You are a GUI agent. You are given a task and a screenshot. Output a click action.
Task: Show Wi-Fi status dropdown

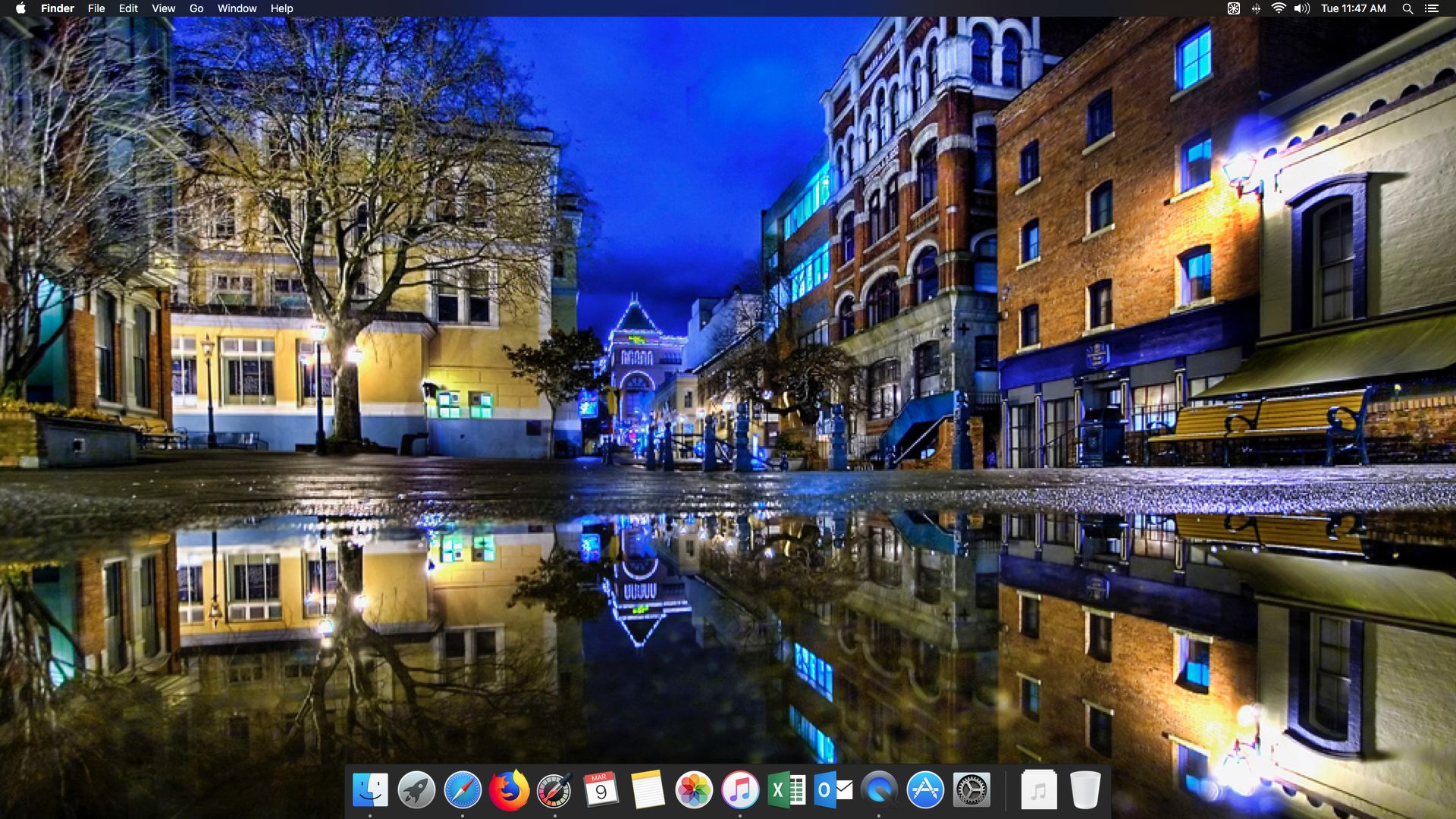point(1279,8)
